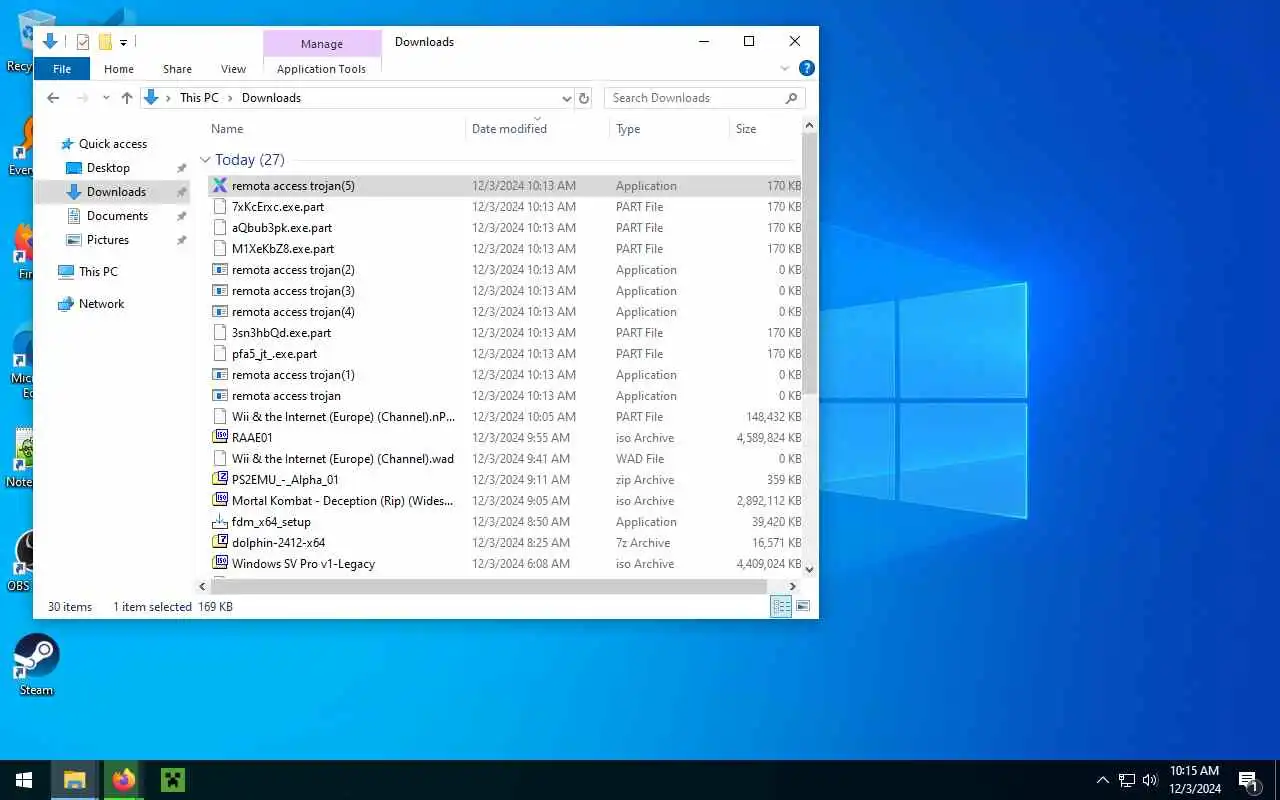Switch to the Share ribbon tab

(177, 69)
